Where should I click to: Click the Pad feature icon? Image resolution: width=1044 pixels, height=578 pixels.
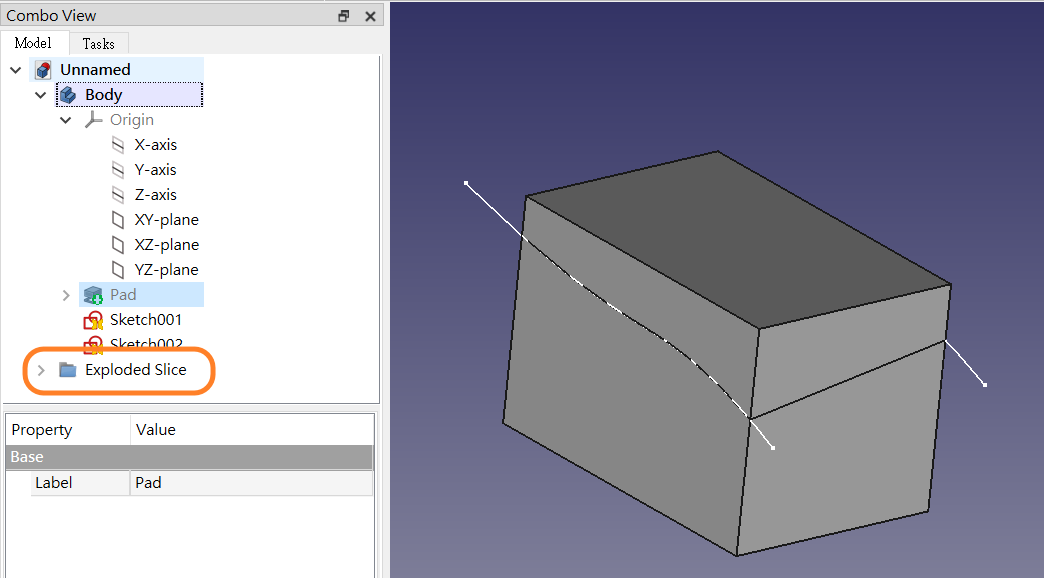(93, 295)
